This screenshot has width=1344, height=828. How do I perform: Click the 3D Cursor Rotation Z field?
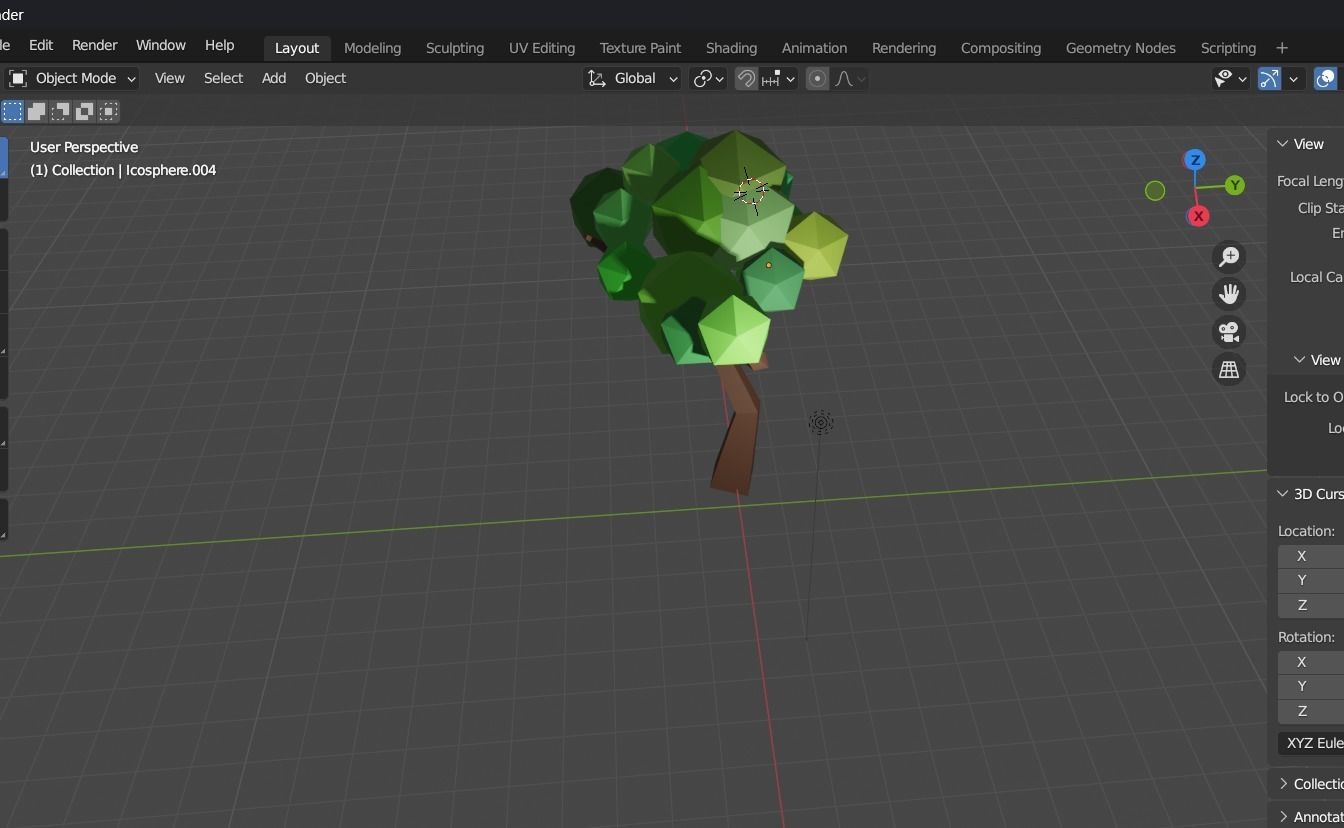pyautogui.click(x=1311, y=711)
